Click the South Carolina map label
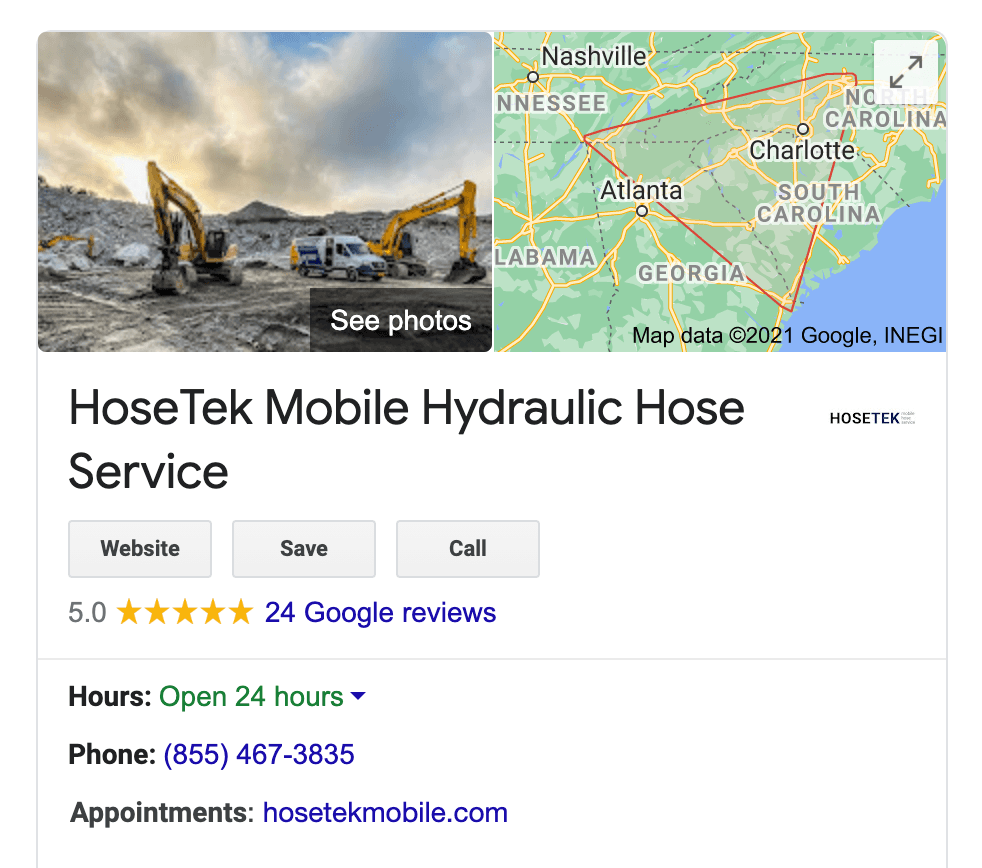The width and height of the screenshot is (982, 868). (x=819, y=203)
